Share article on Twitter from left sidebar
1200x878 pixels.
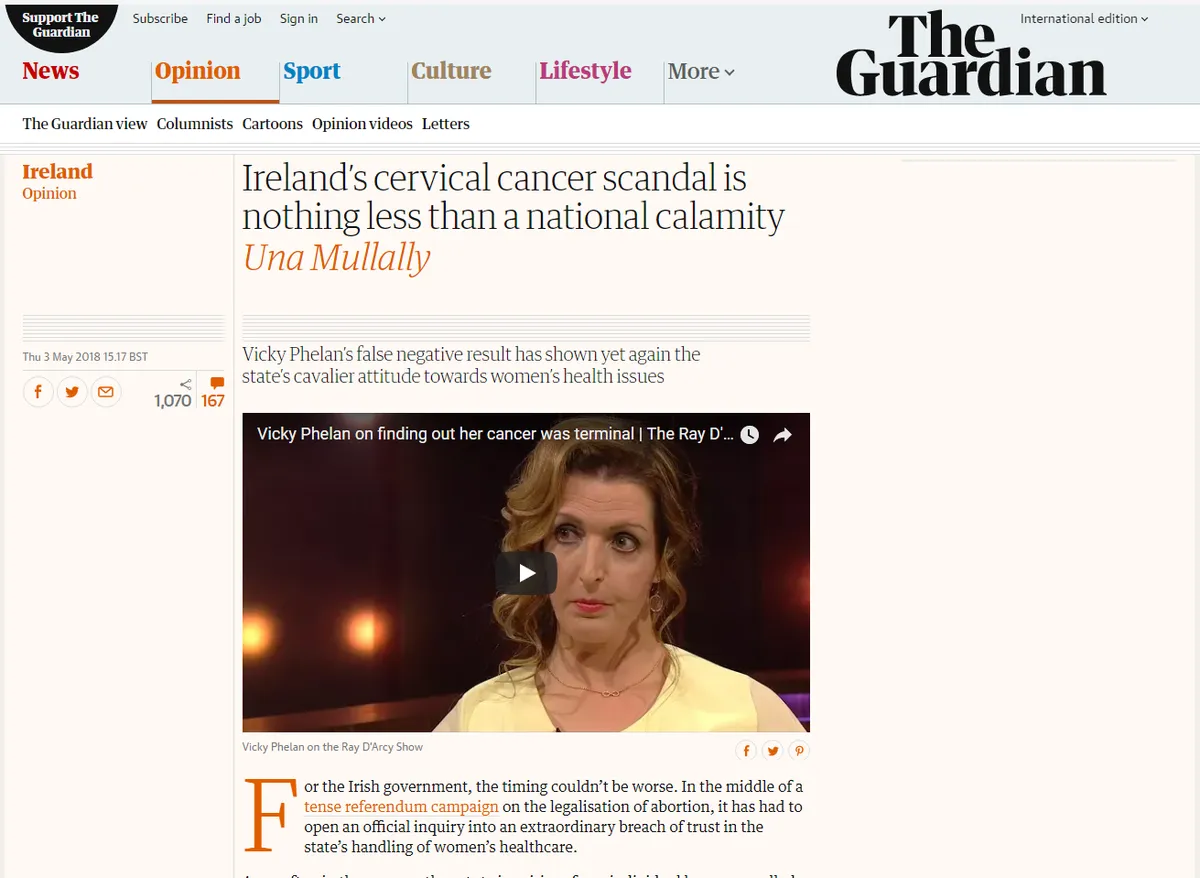point(72,391)
